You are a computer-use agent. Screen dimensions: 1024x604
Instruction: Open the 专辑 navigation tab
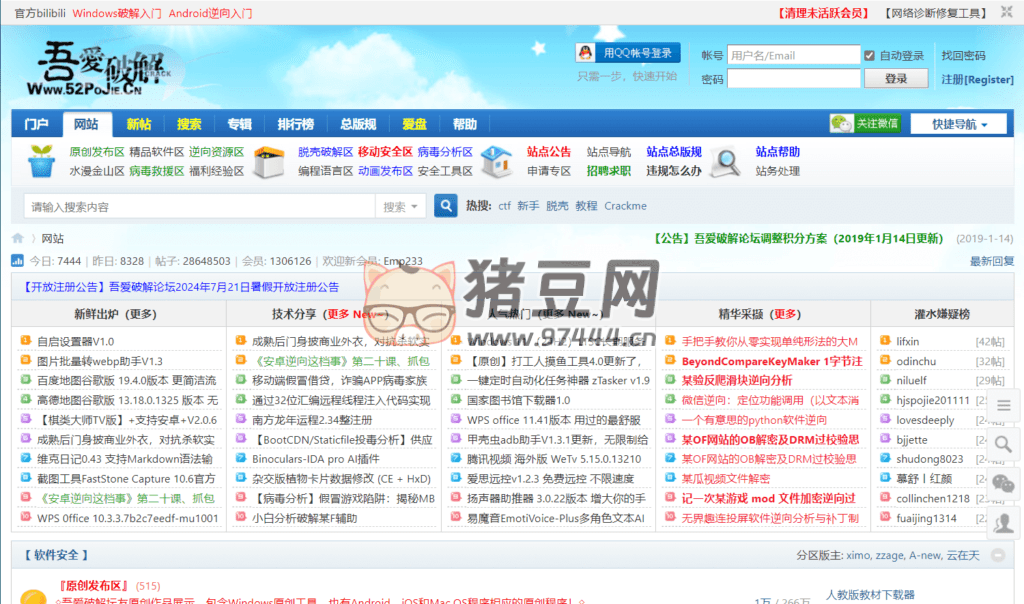tap(239, 124)
